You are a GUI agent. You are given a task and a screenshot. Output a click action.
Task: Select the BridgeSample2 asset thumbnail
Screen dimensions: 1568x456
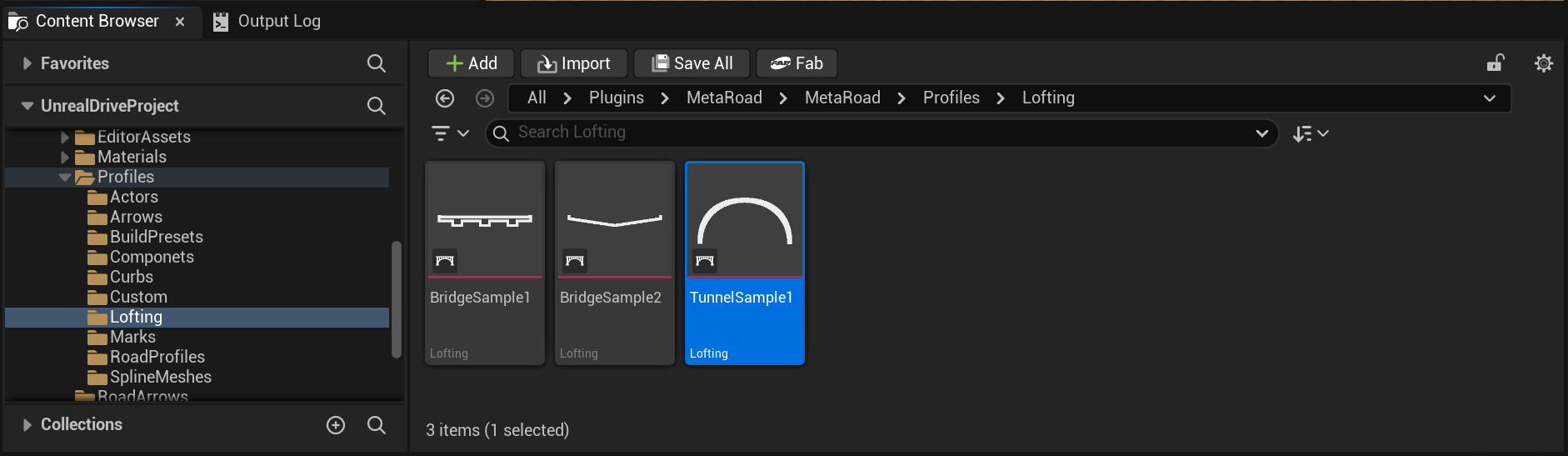(x=615, y=220)
